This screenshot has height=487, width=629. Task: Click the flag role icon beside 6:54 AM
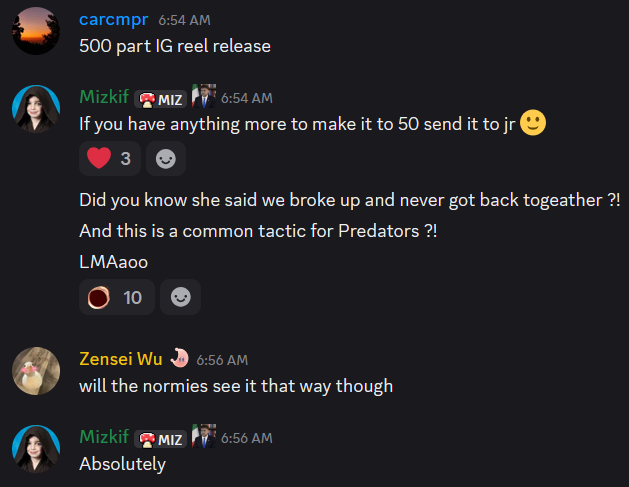click(x=204, y=96)
